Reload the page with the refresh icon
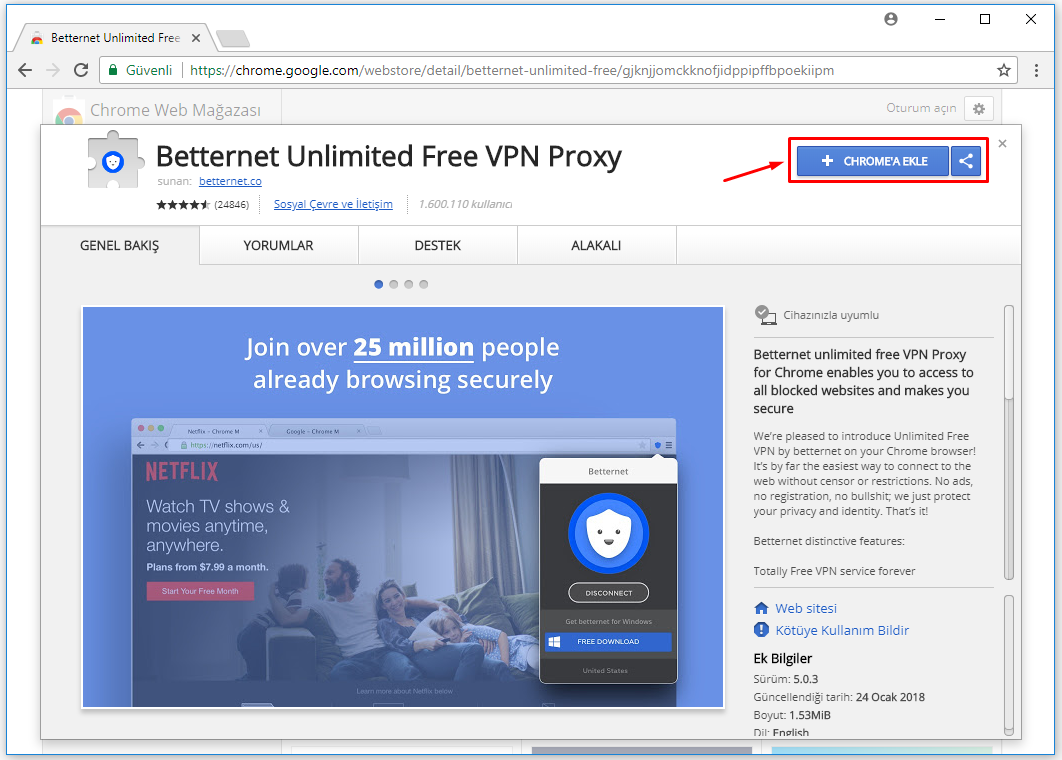Viewport: 1062px width, 760px height. [81, 70]
